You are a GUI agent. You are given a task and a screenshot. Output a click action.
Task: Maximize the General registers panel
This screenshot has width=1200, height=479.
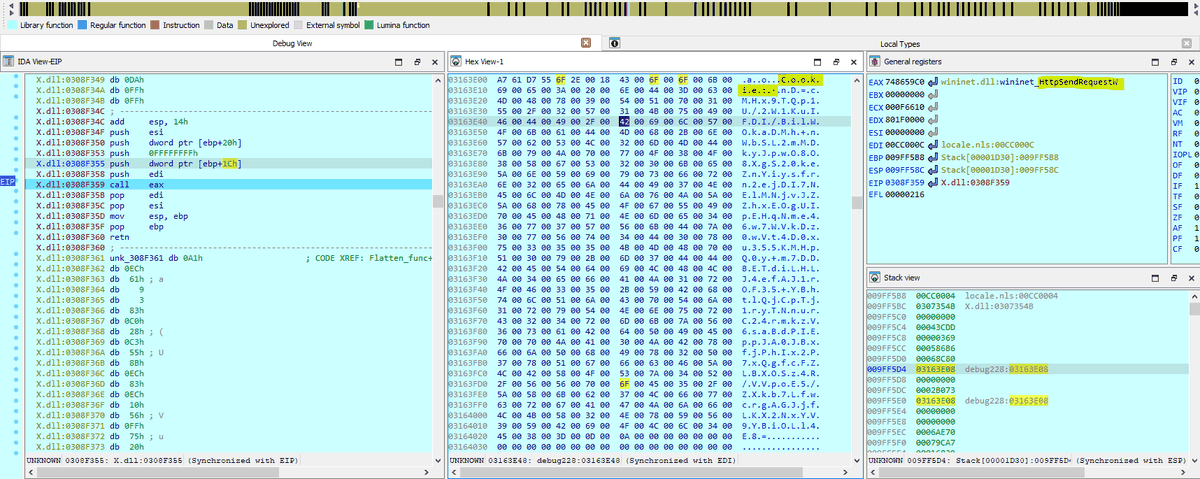point(1154,62)
